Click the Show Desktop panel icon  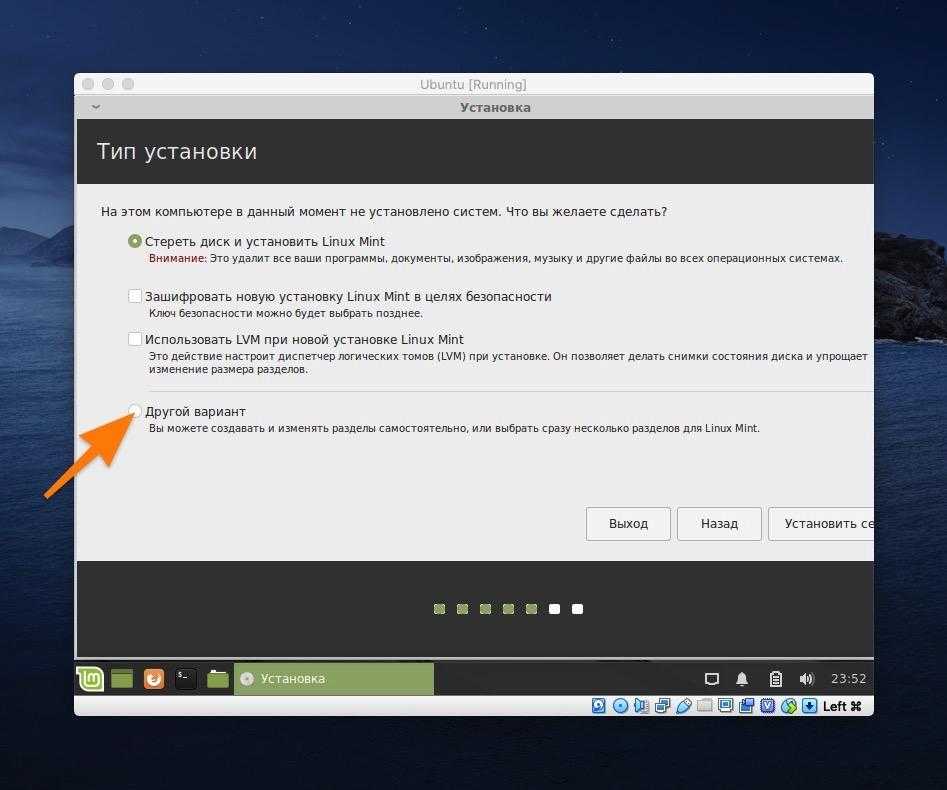tap(122, 679)
